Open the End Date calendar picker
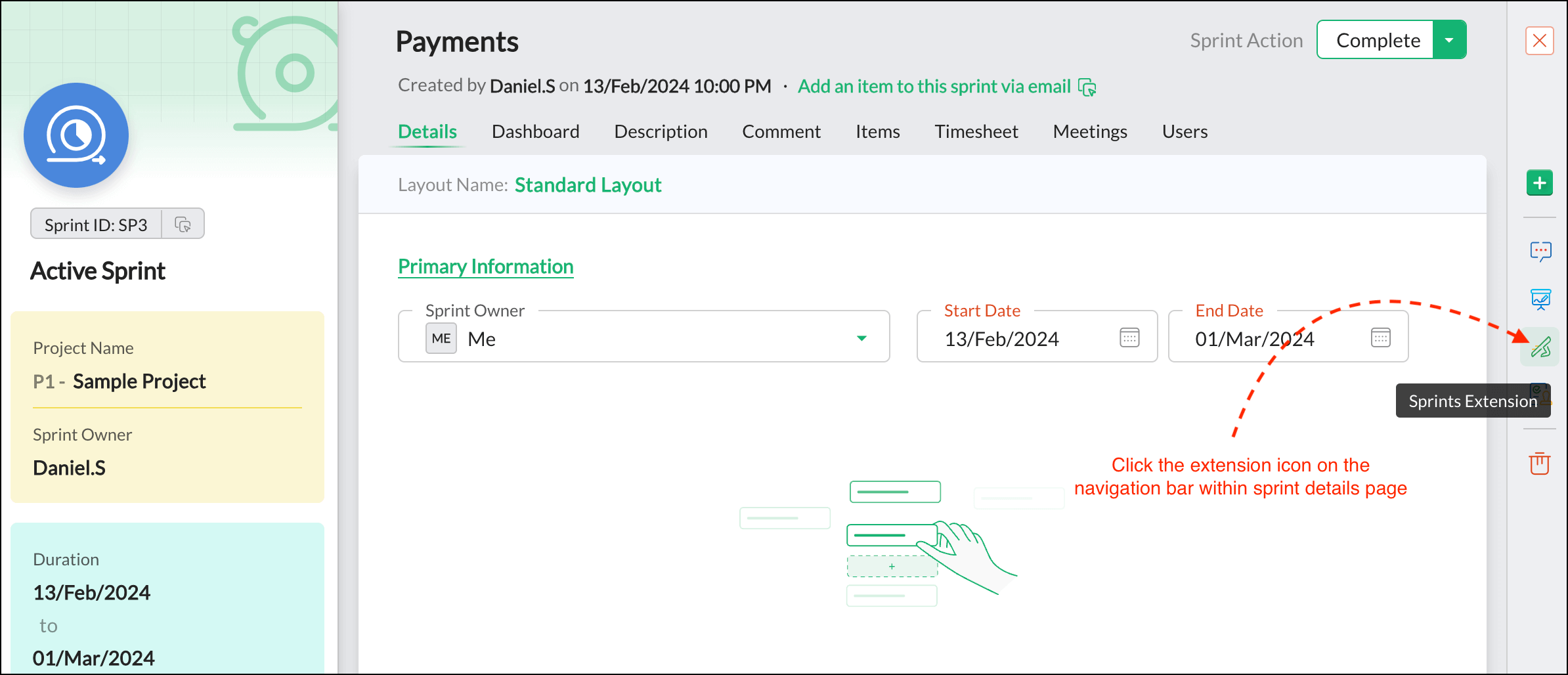 click(1381, 337)
